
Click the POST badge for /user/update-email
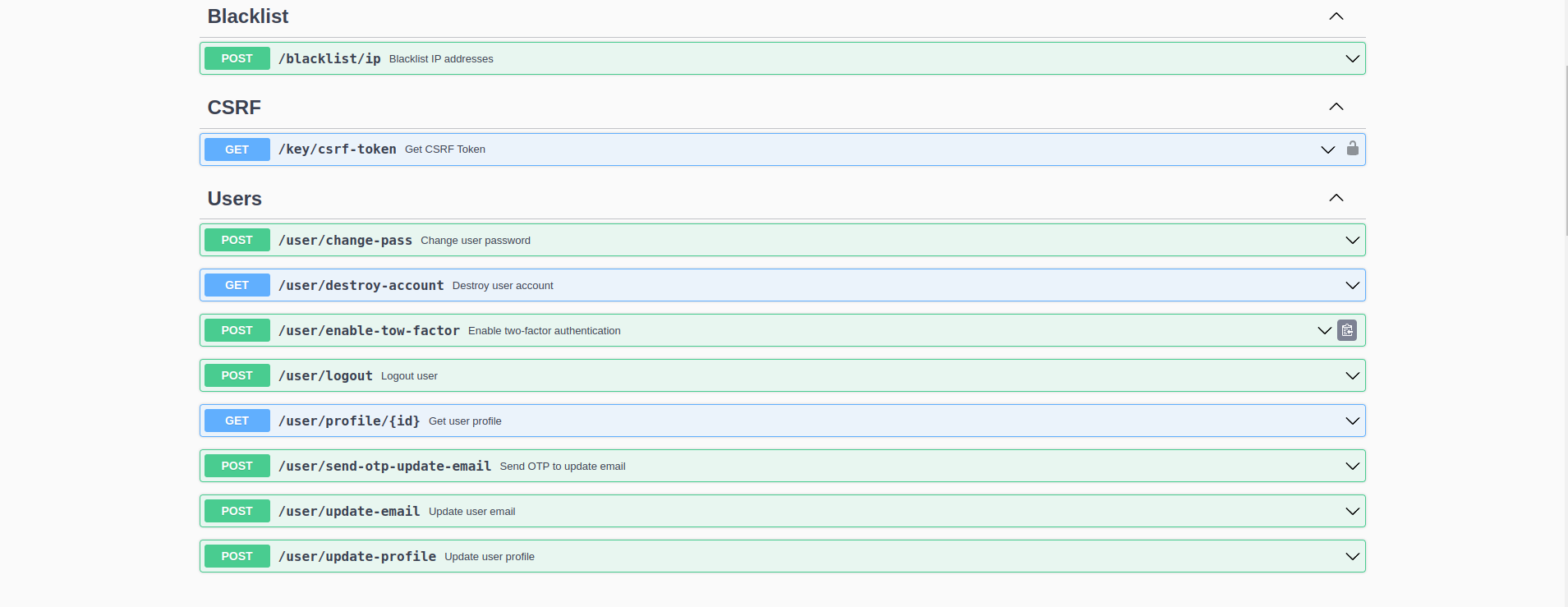coord(237,511)
